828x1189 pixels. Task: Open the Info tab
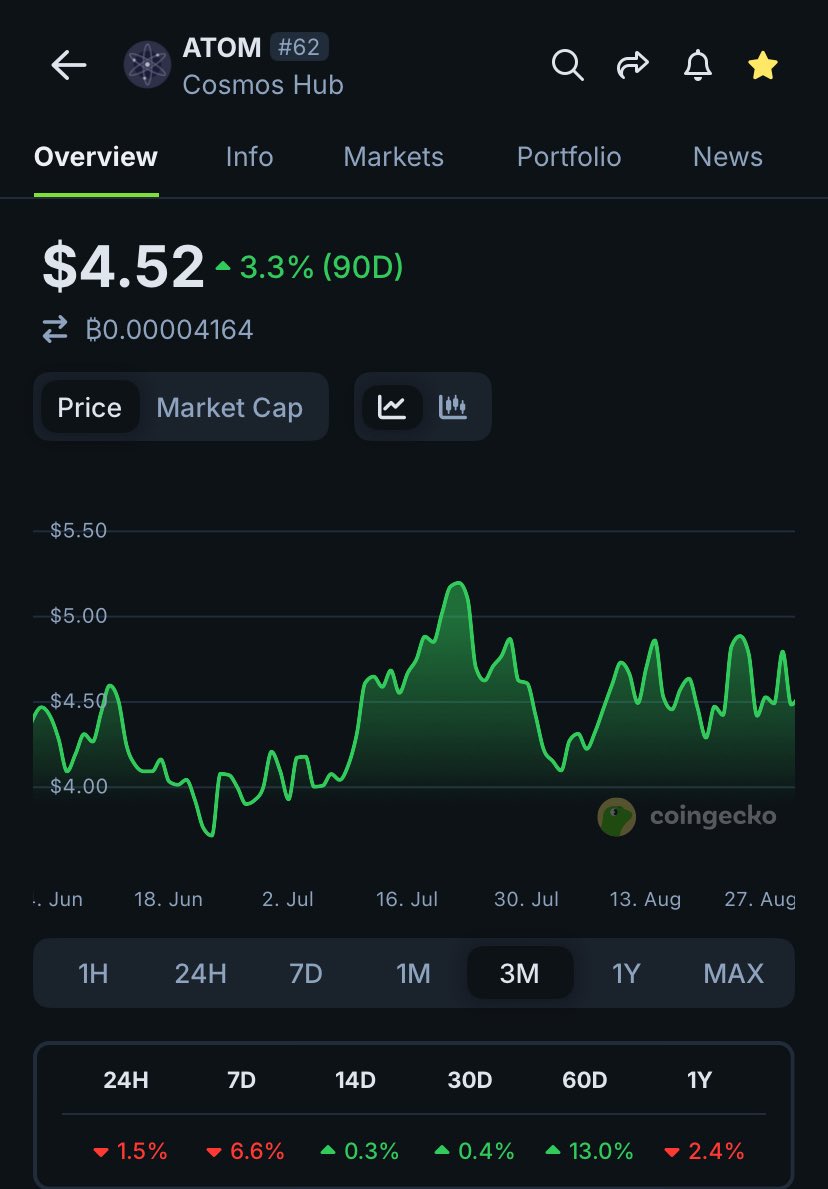[x=249, y=157]
